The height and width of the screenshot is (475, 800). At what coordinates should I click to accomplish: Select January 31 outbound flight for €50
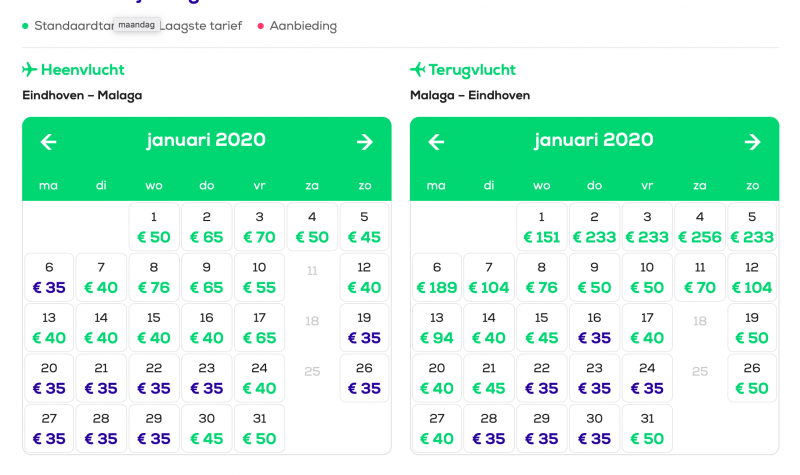point(259,428)
